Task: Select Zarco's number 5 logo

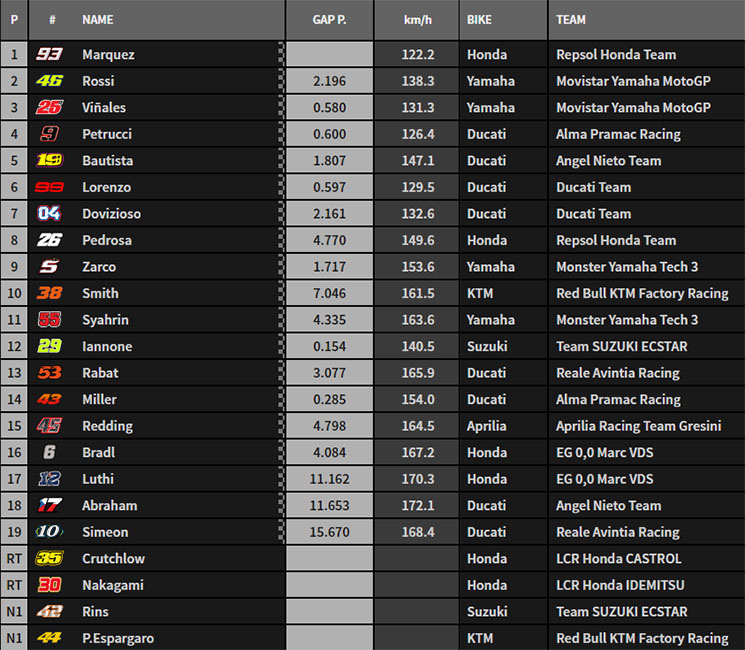Action: point(49,267)
